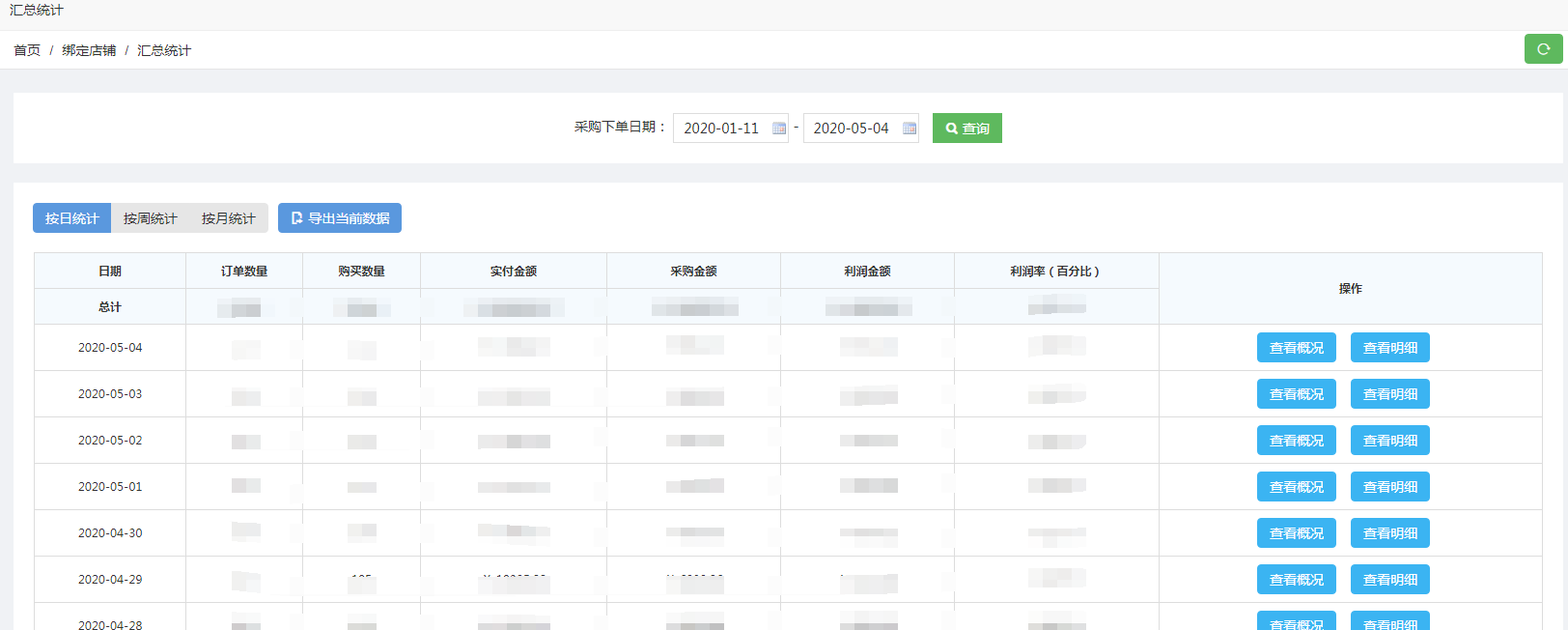The width and height of the screenshot is (1568, 630).
Task: Click 导出当前数据 export button
Action: 340,218
